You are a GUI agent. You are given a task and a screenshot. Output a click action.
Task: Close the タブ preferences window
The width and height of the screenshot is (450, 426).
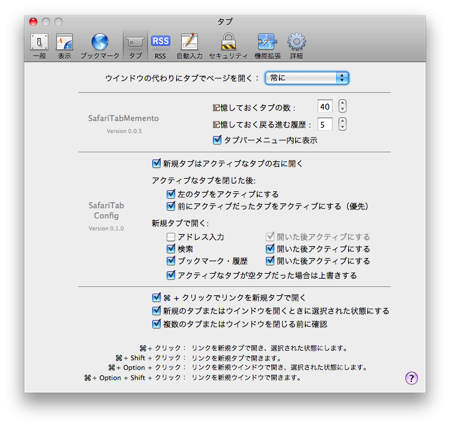[x=33, y=22]
